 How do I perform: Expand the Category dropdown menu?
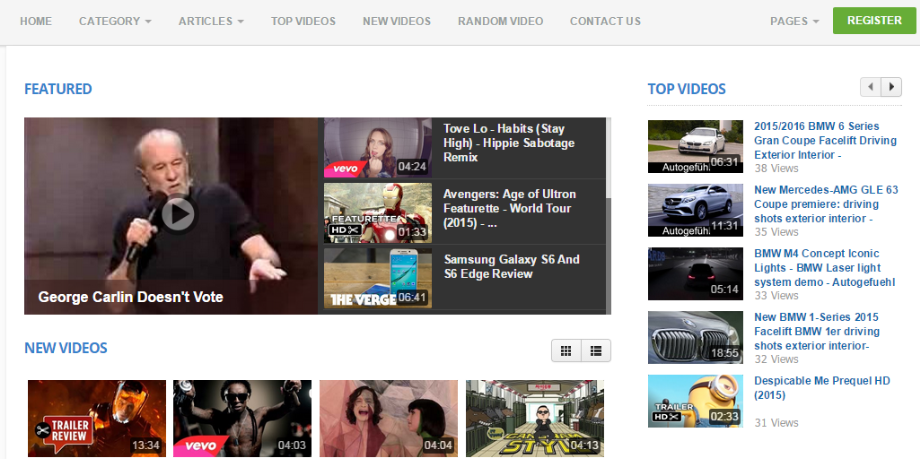coord(115,21)
